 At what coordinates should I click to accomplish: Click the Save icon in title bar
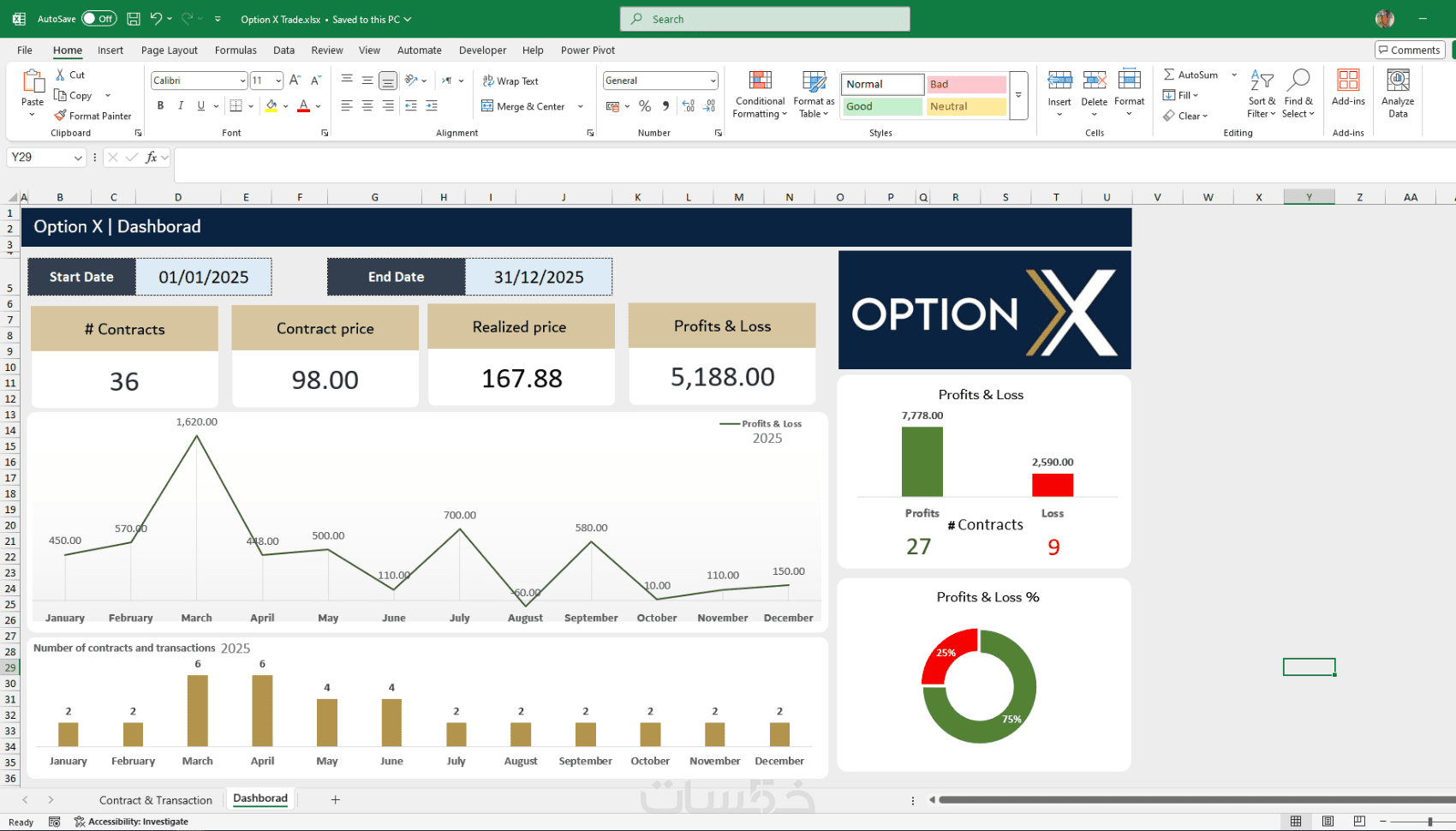tap(134, 19)
